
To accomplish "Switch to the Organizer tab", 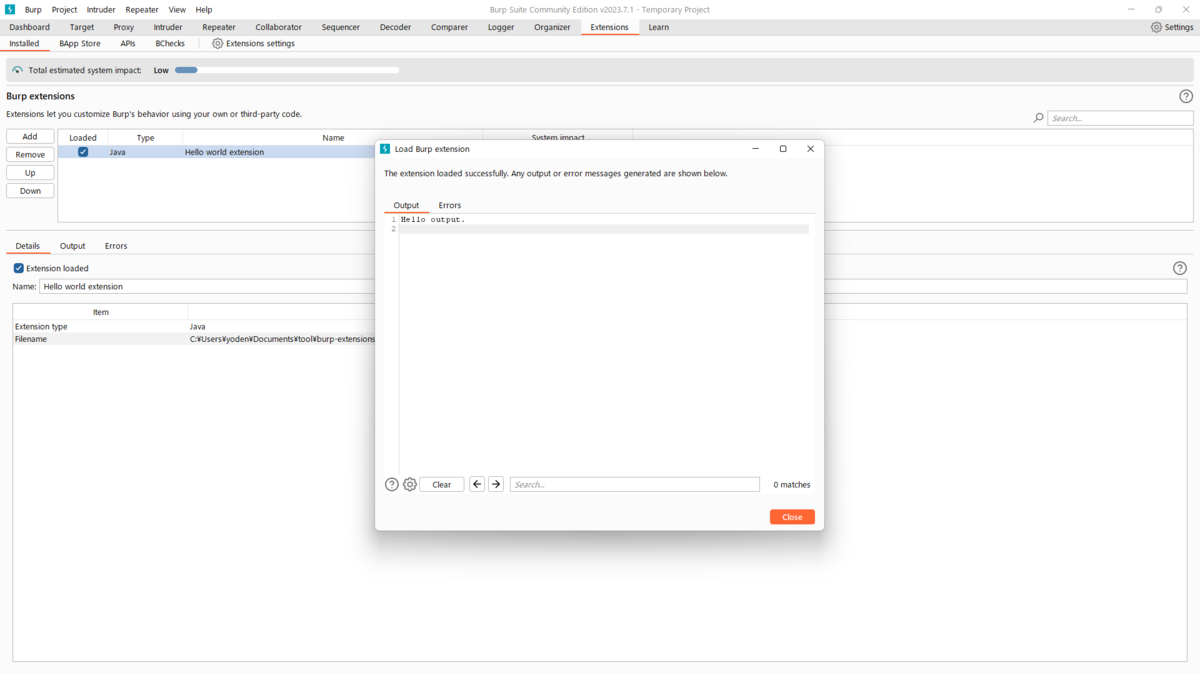I will pyautogui.click(x=552, y=27).
